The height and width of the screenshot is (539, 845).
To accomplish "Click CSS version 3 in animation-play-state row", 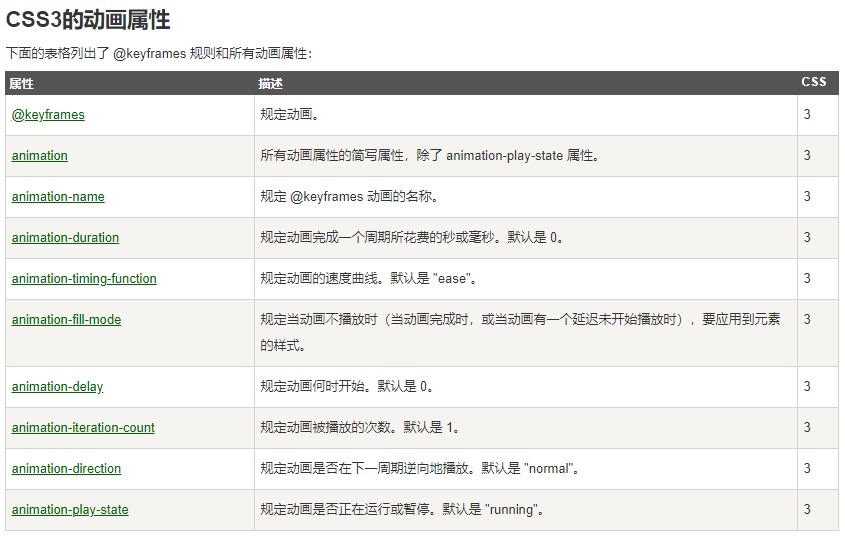I will [807, 509].
